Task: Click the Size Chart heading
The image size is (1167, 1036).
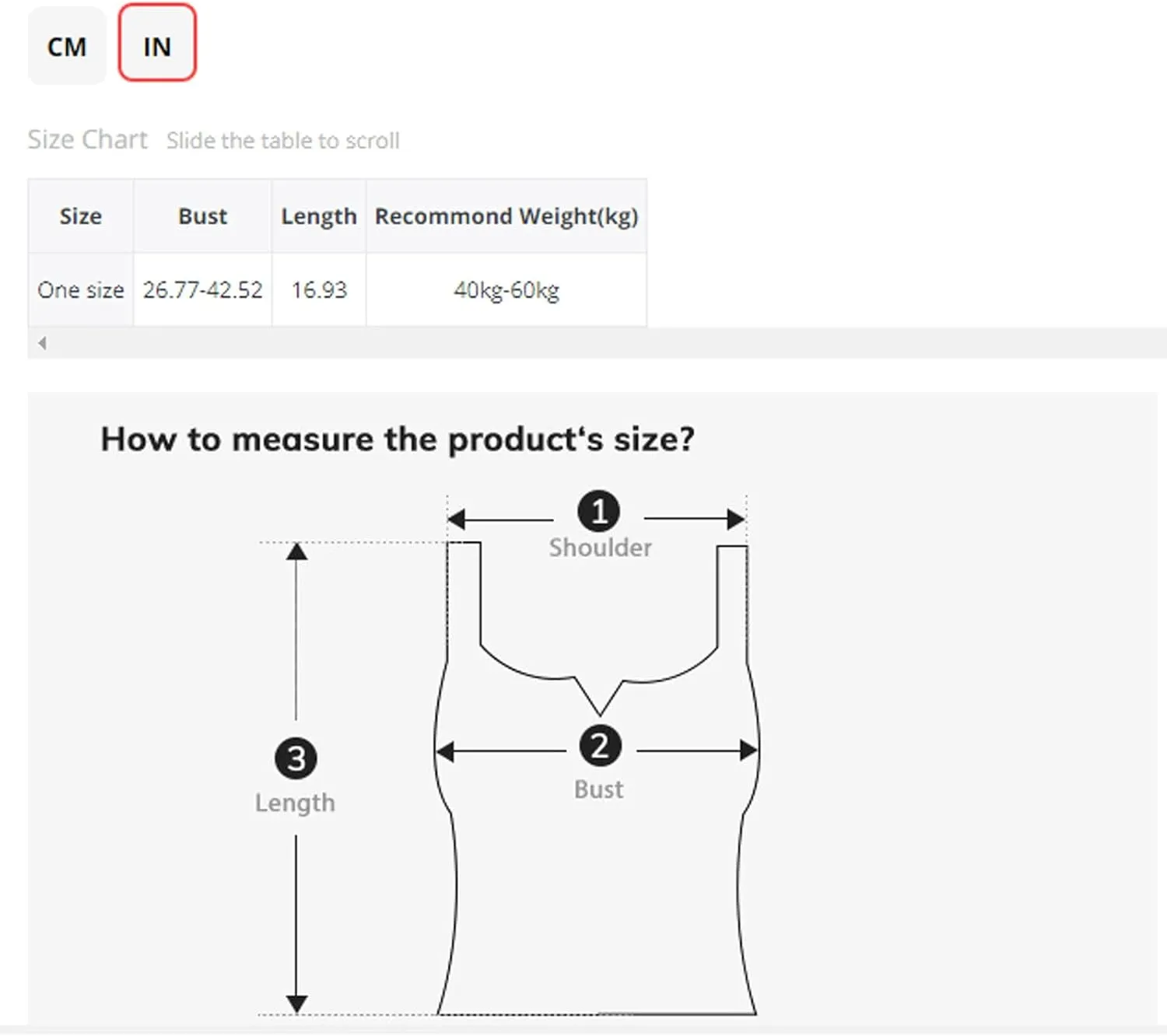Action: [87, 139]
